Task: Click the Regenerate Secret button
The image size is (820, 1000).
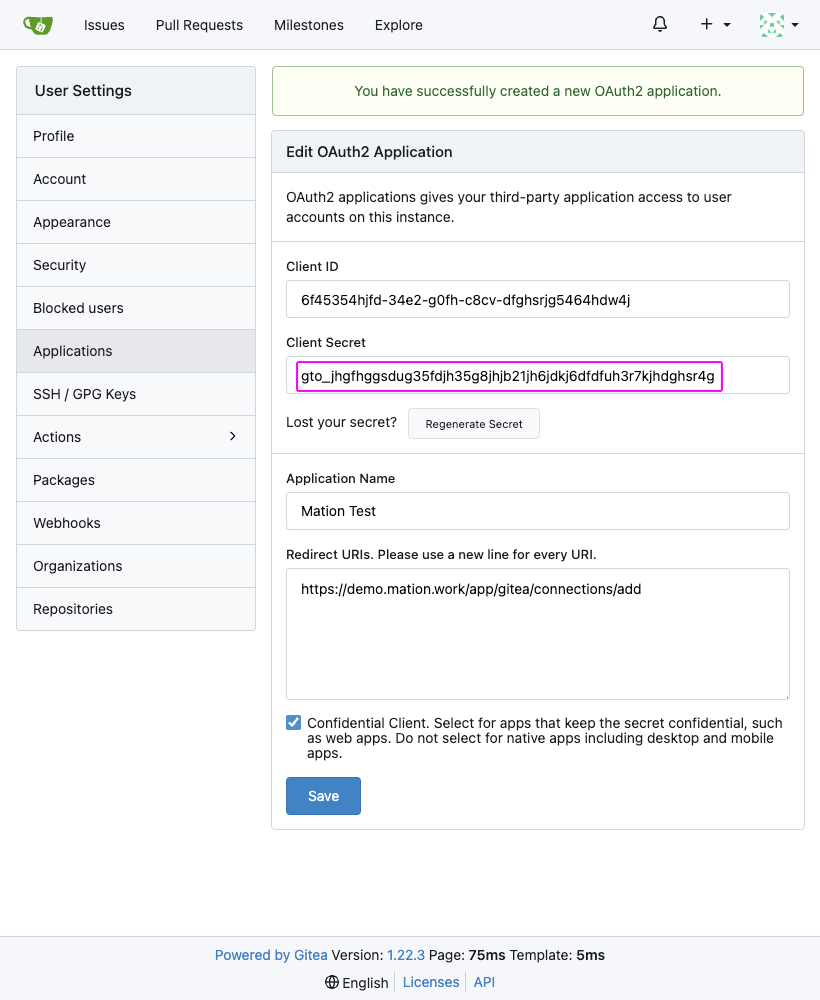Action: (474, 423)
